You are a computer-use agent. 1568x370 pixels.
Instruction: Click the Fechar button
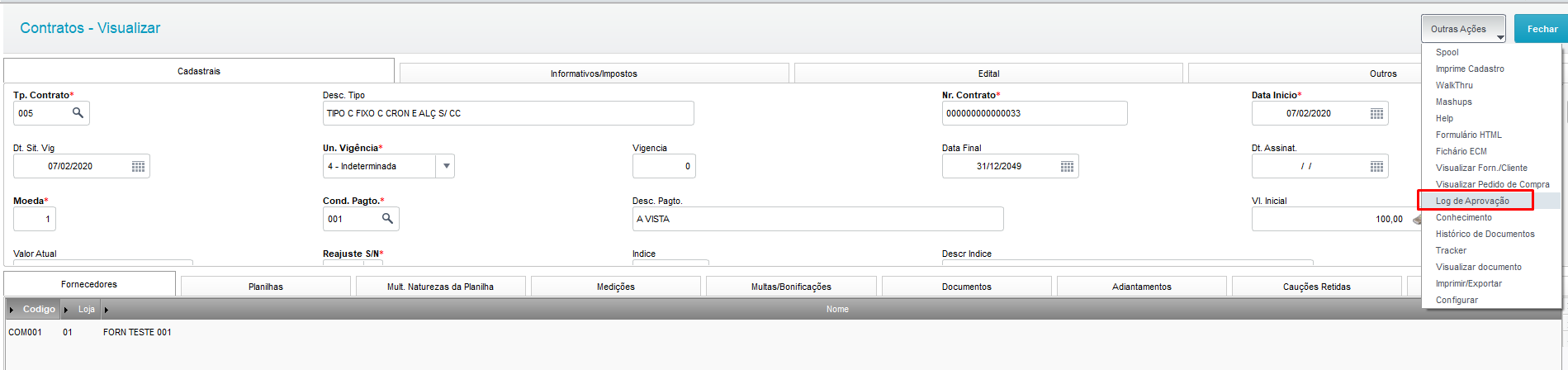[x=1541, y=29]
